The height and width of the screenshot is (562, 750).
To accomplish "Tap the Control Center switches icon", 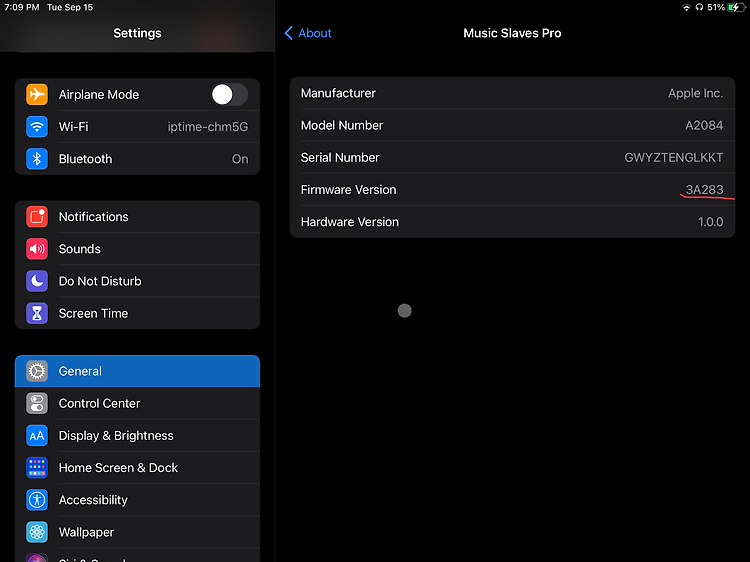I will (x=37, y=403).
